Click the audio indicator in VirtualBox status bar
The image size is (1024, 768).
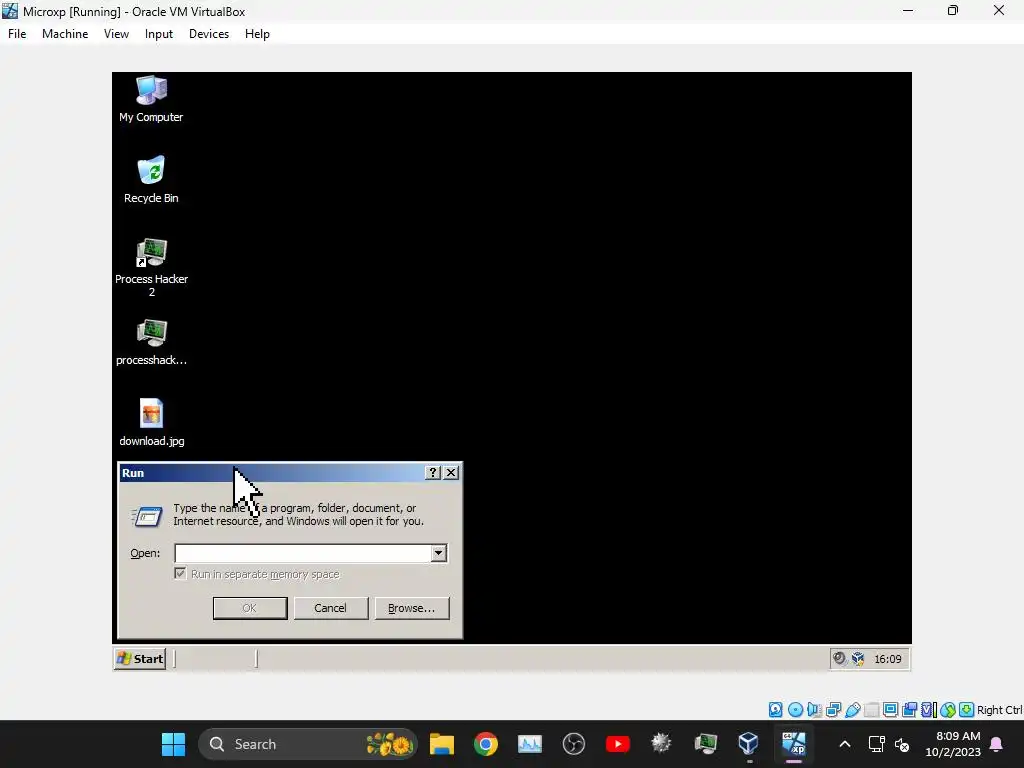pyautogui.click(x=814, y=710)
